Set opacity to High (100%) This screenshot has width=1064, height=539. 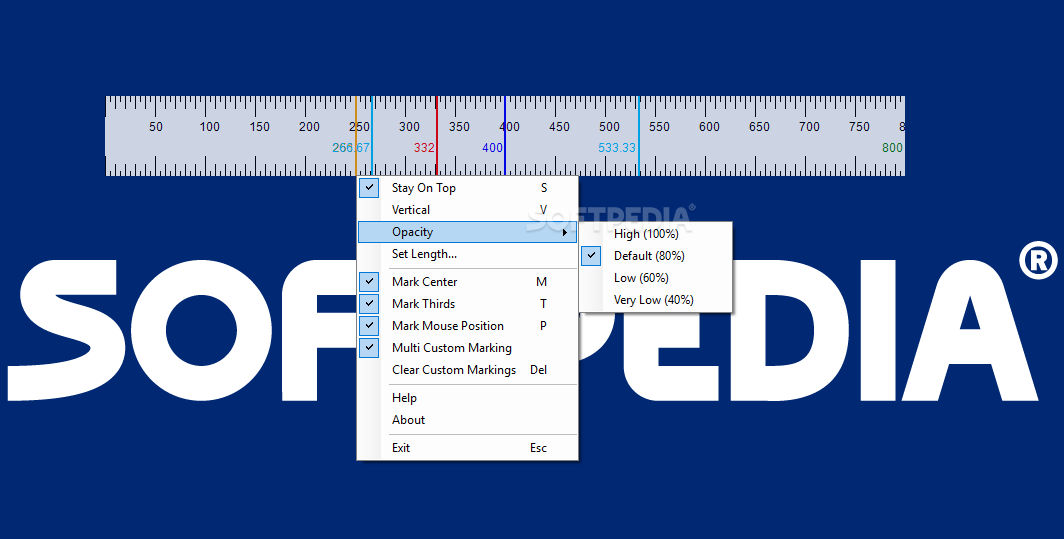click(656, 234)
